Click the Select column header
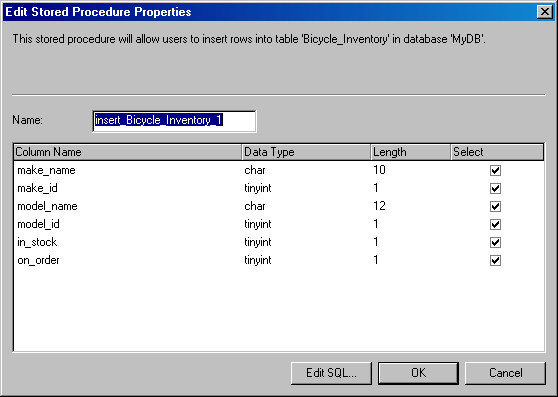The width and height of the screenshot is (558, 397). click(x=497, y=152)
